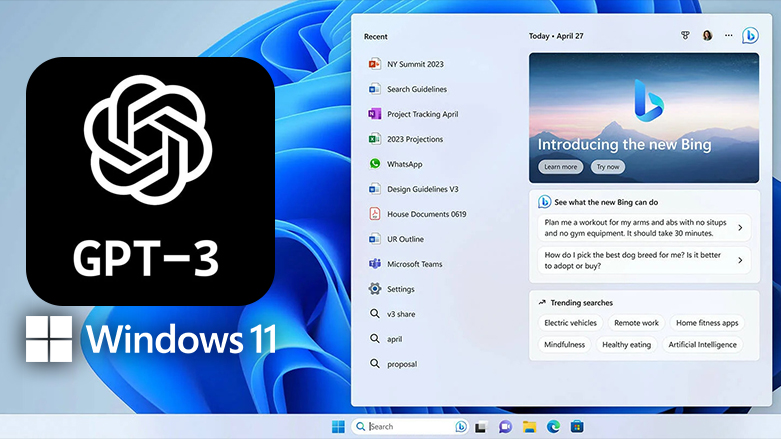Click the Settings gear icon in Recent list
Image resolution: width=781 pixels, height=439 pixels.
pos(375,289)
